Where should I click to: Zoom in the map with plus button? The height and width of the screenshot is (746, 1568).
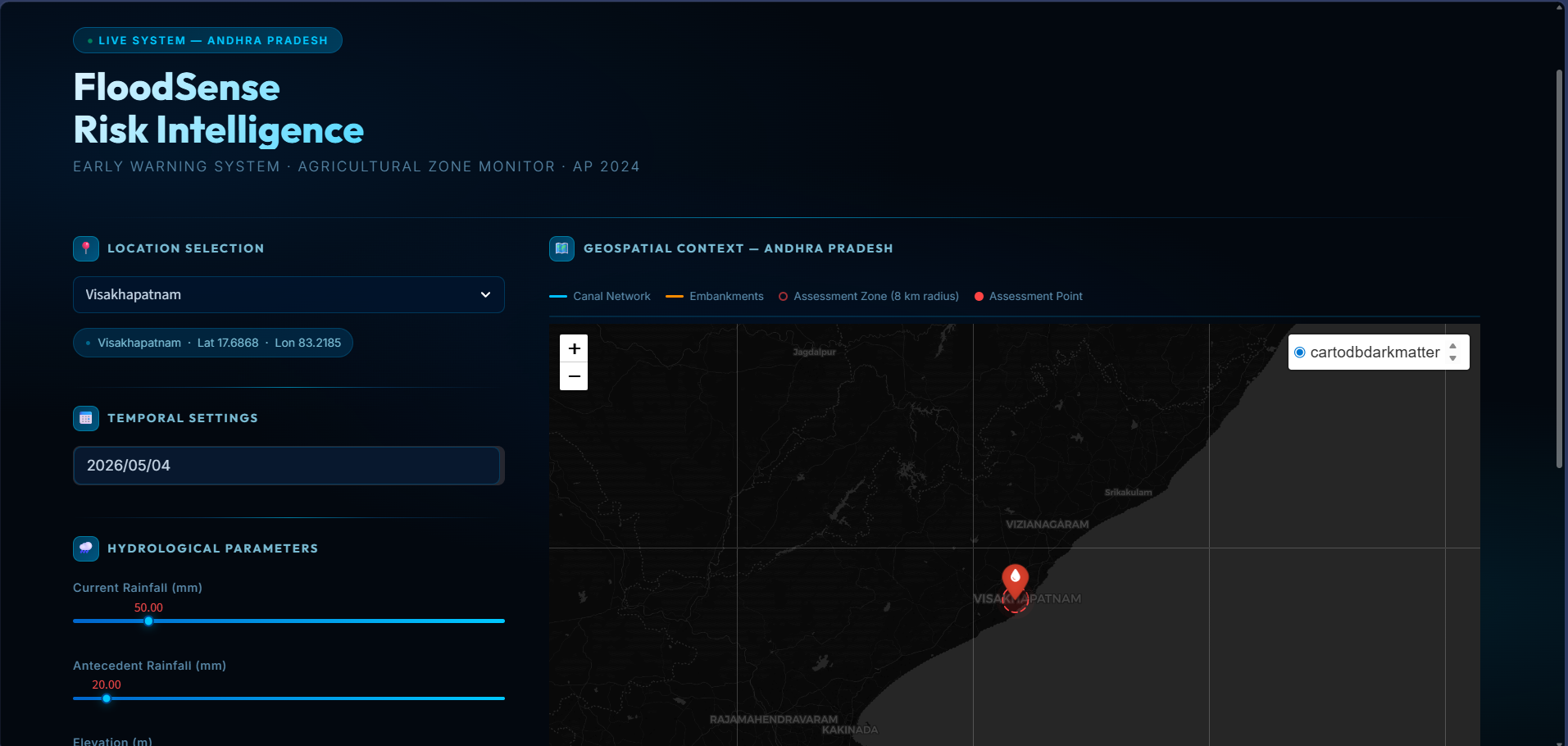coord(574,348)
